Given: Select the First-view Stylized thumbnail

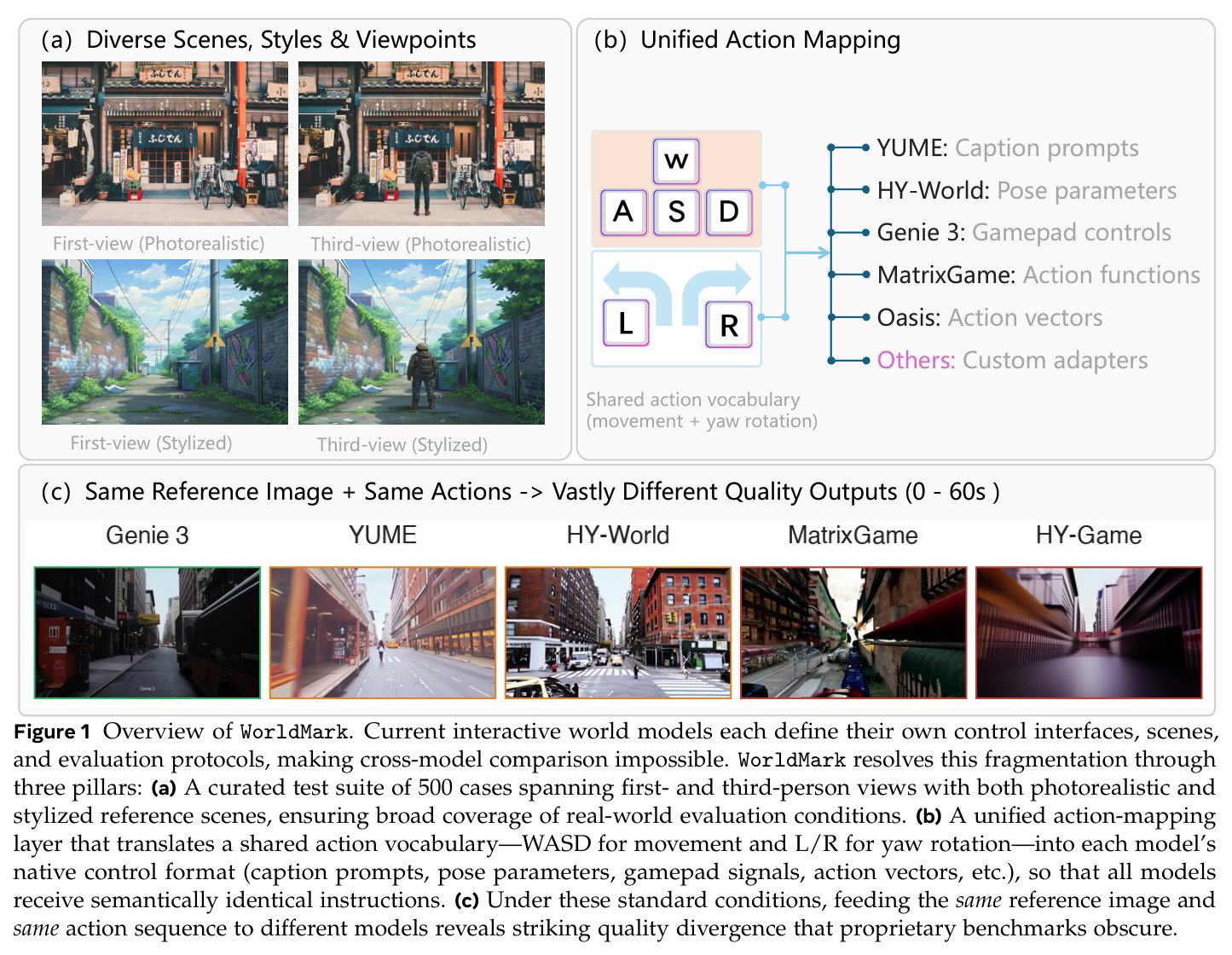Looking at the screenshot, I should tap(165, 342).
